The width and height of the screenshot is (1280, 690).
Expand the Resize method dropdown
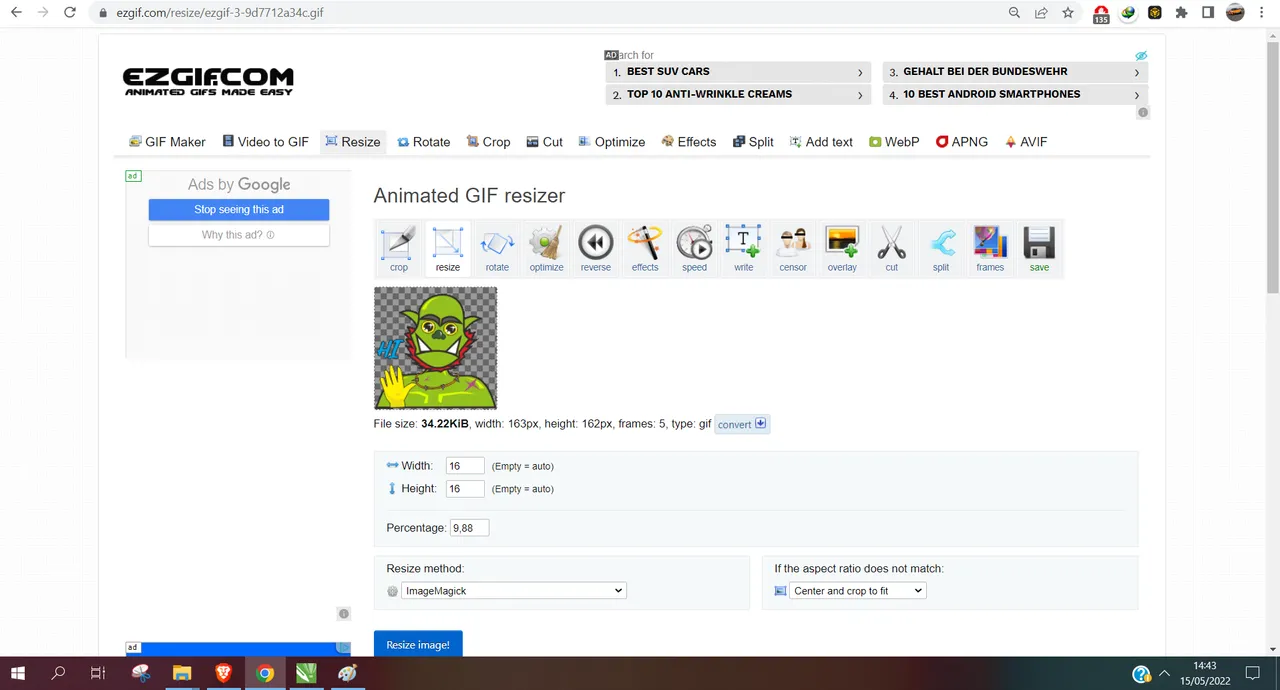[x=514, y=591]
